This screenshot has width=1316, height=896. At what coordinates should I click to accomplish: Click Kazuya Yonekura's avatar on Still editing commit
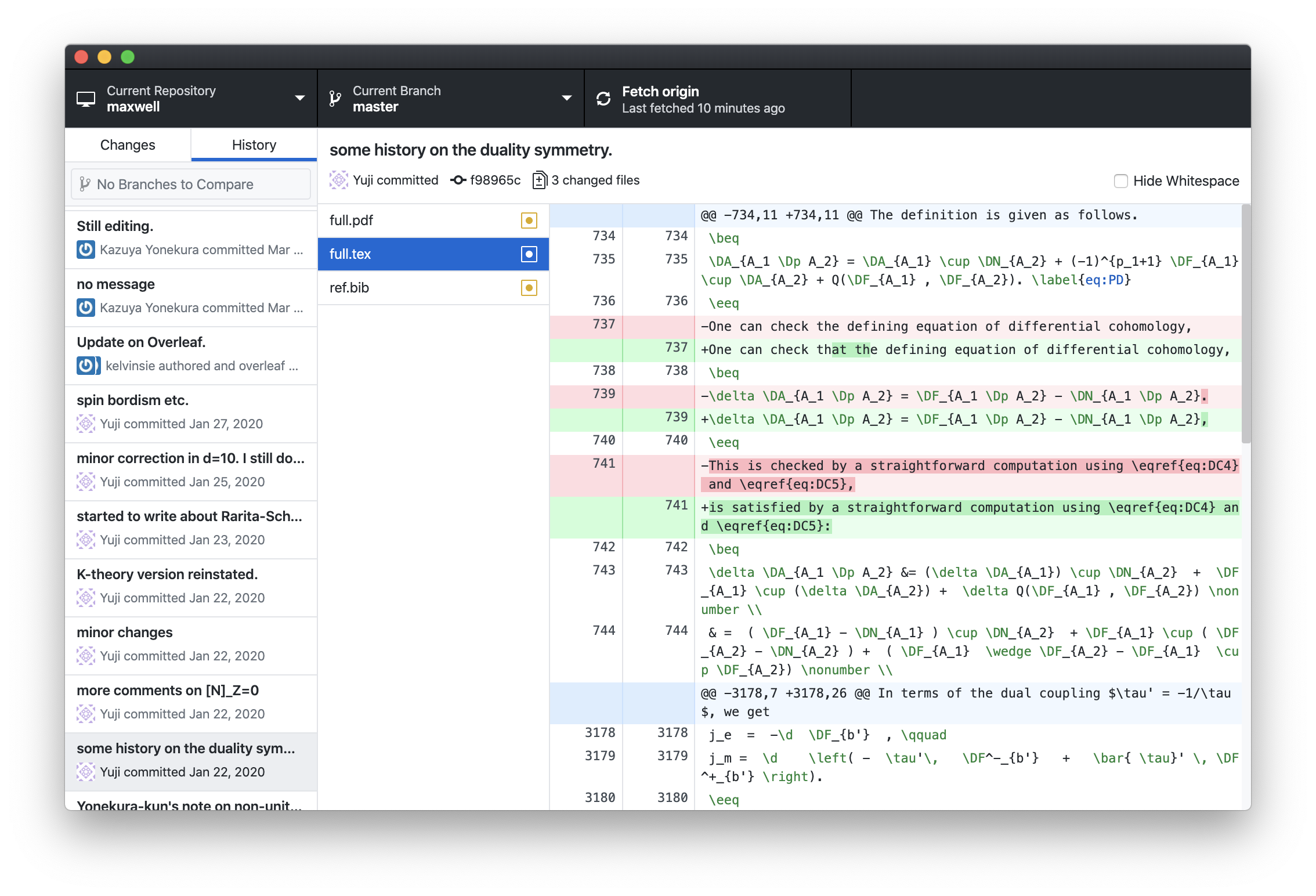pos(86,250)
